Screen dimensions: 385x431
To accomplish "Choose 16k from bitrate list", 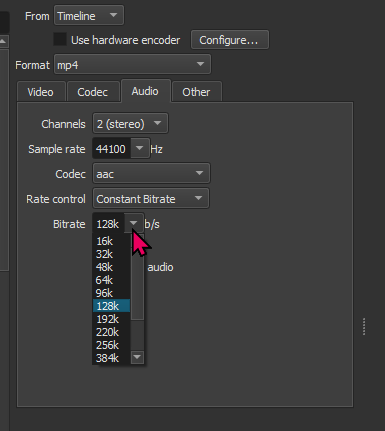I will [111, 241].
